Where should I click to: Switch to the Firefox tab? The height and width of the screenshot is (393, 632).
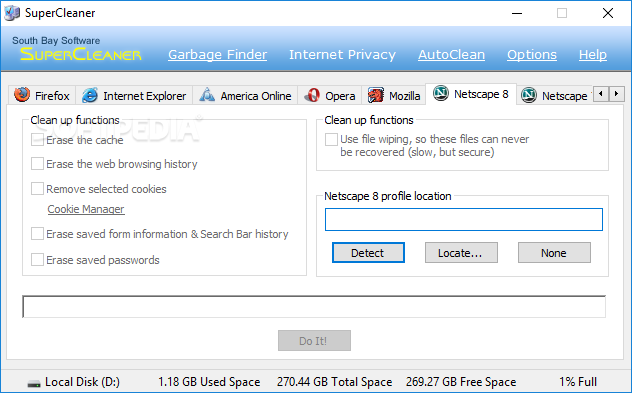42,96
